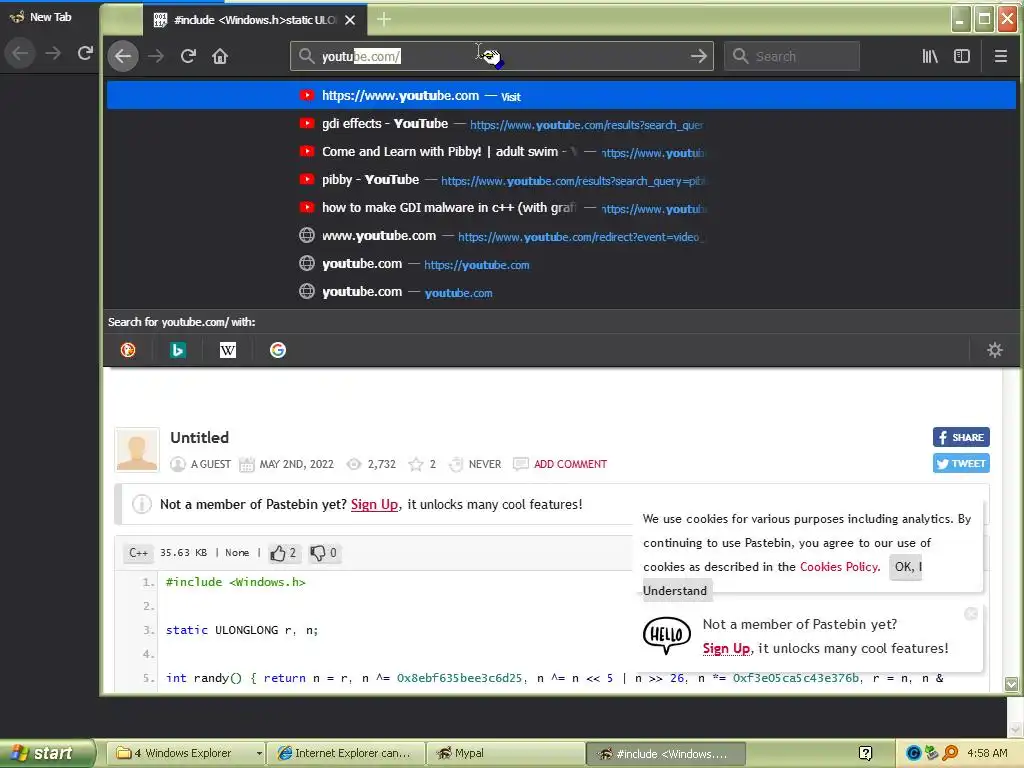Screen dimensions: 1024x768
Task: Click the star rating icon beside 2
Action: (415, 464)
